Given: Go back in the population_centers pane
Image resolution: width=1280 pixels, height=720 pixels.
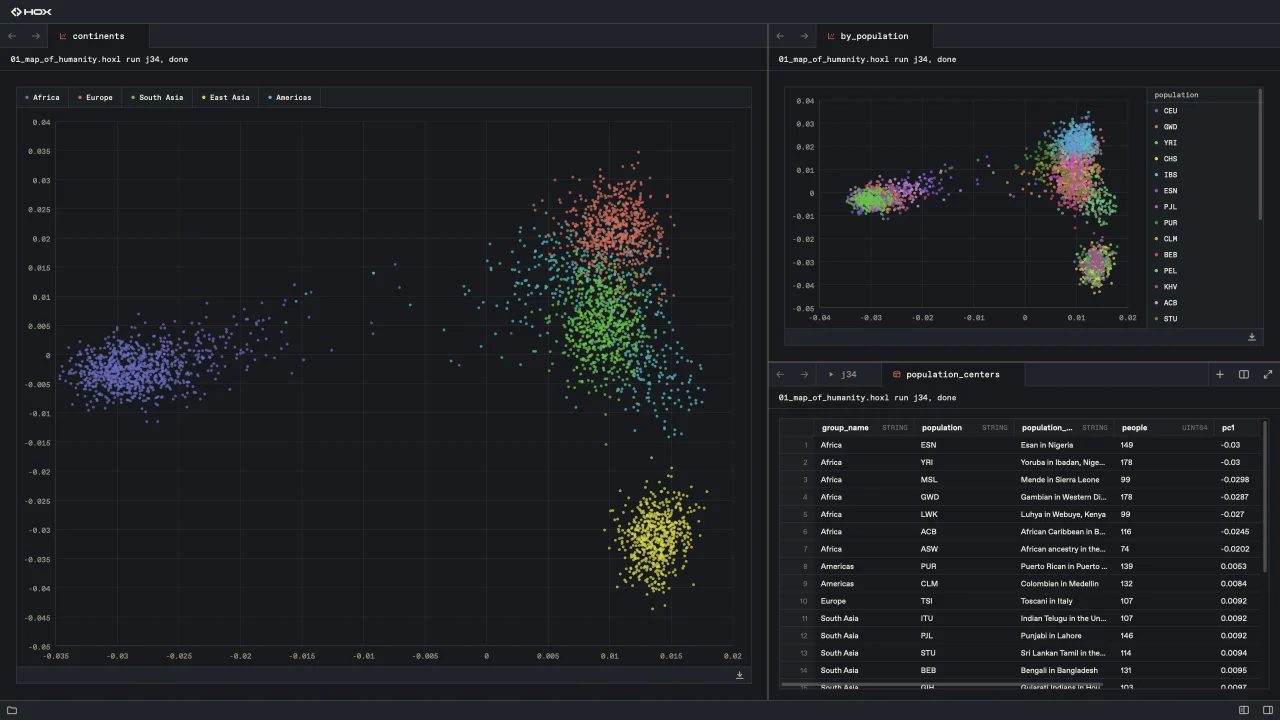Looking at the screenshot, I should tap(780, 374).
